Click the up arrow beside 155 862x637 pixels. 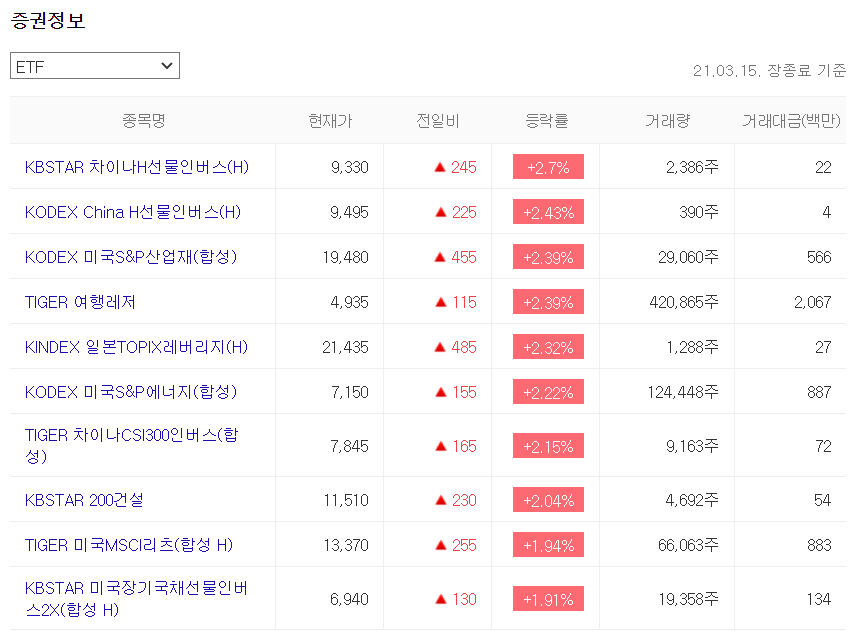click(x=441, y=393)
